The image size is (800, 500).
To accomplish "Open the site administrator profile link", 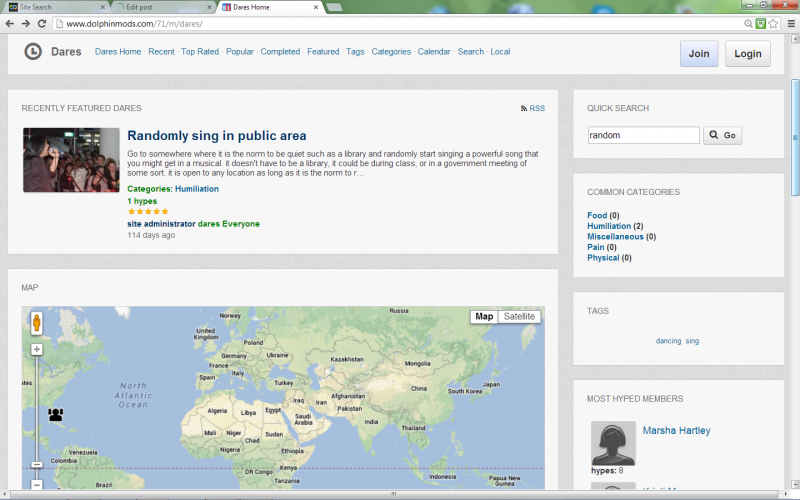I will tap(161, 224).
